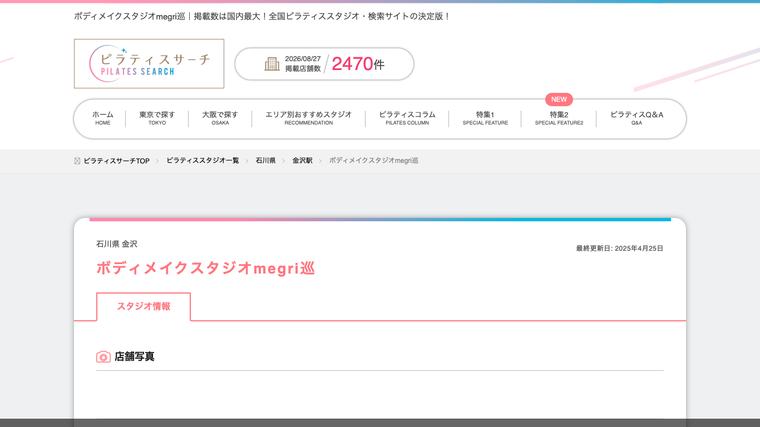Click the ボディメイクスタジオmegri巡 breadcrumb text
The image size is (760, 427).
tap(374, 160)
